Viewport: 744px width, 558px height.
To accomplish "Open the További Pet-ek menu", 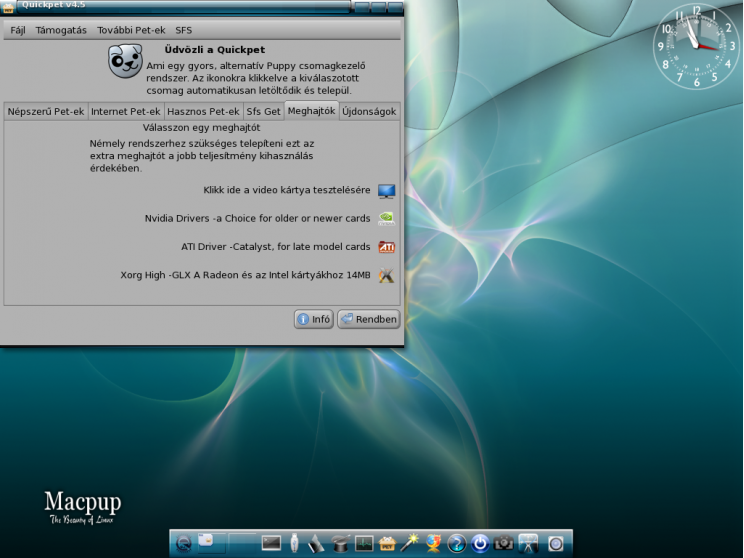I will click(x=131, y=30).
